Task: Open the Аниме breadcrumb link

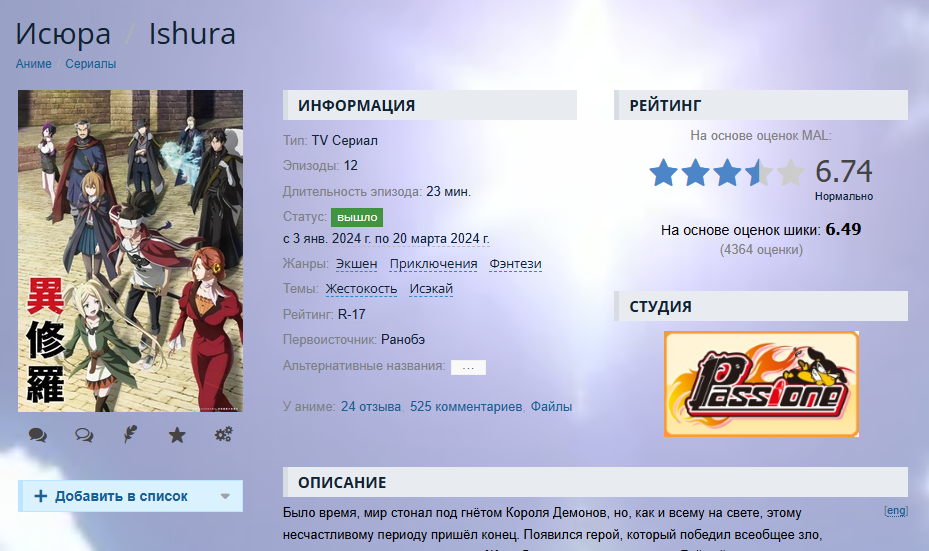Action: pyautogui.click(x=34, y=63)
